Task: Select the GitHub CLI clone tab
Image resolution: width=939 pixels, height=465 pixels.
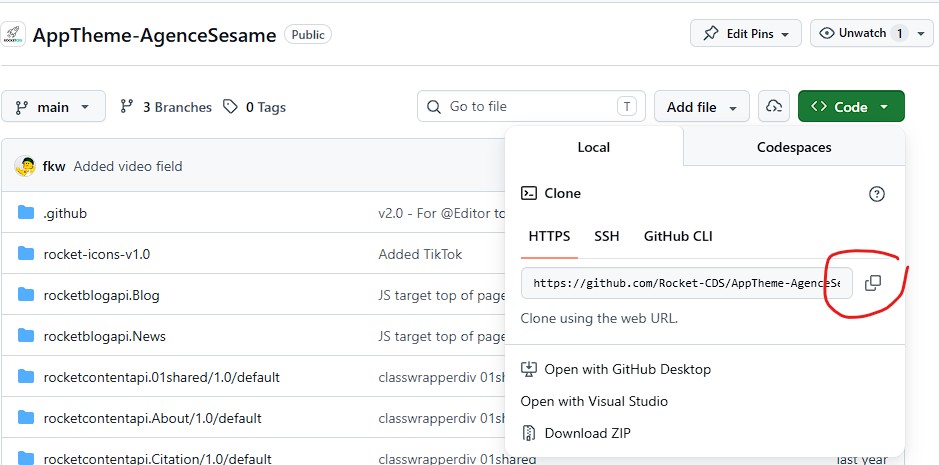Action: pyautogui.click(x=678, y=236)
